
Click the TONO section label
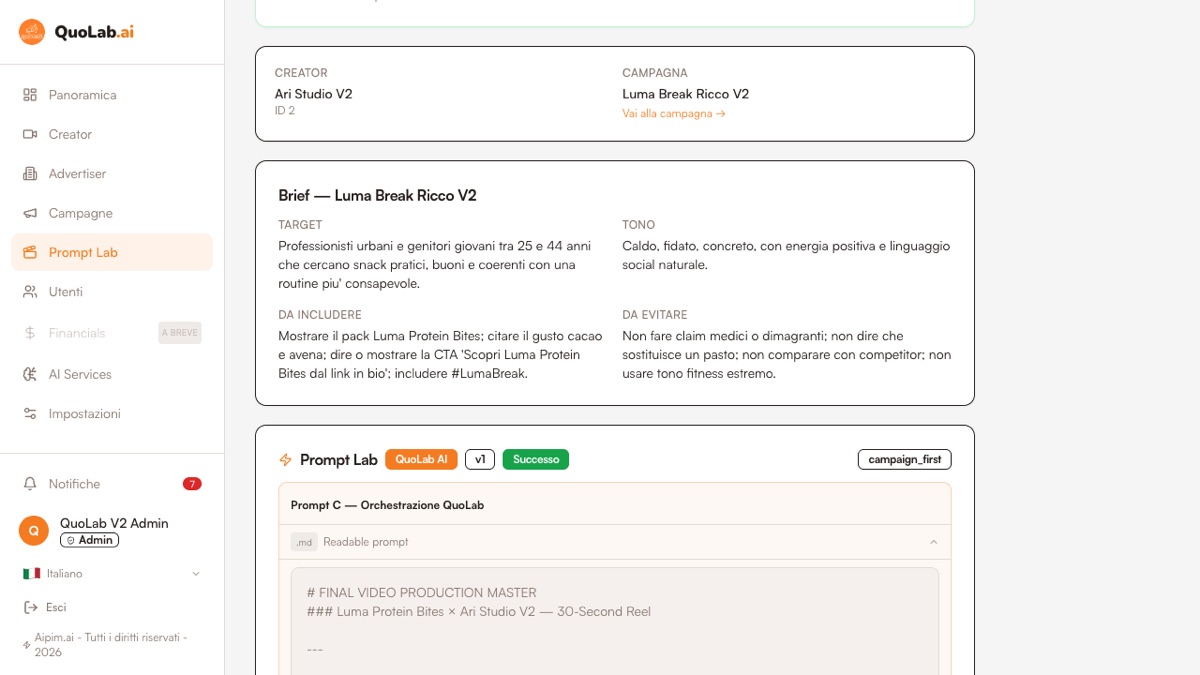tap(639, 225)
